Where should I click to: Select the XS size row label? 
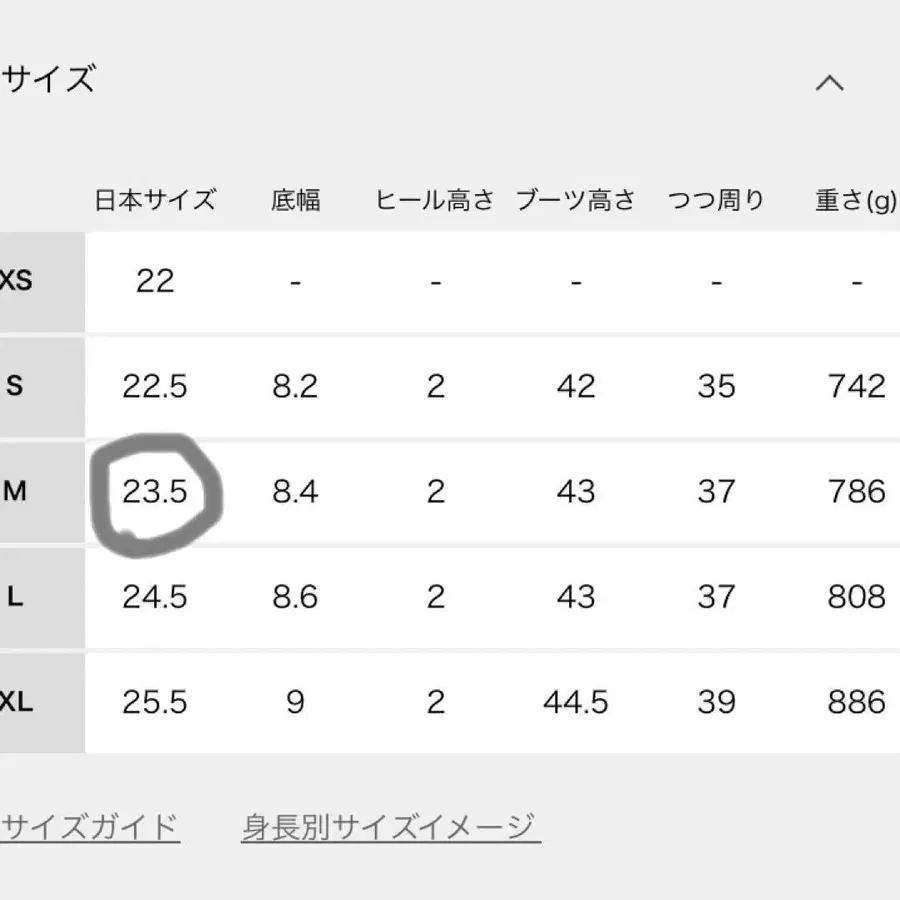pos(17,281)
